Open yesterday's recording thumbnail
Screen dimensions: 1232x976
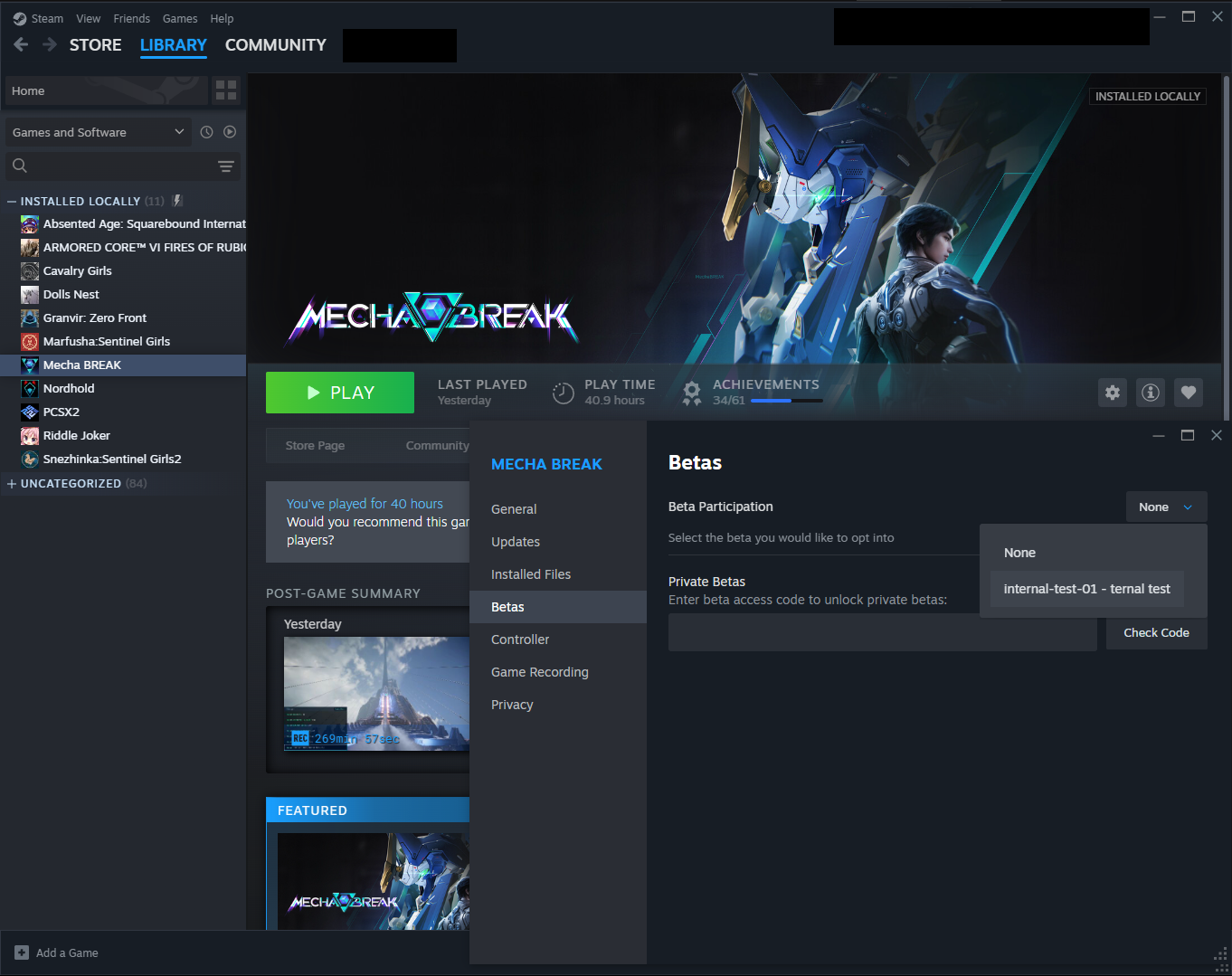pos(376,694)
